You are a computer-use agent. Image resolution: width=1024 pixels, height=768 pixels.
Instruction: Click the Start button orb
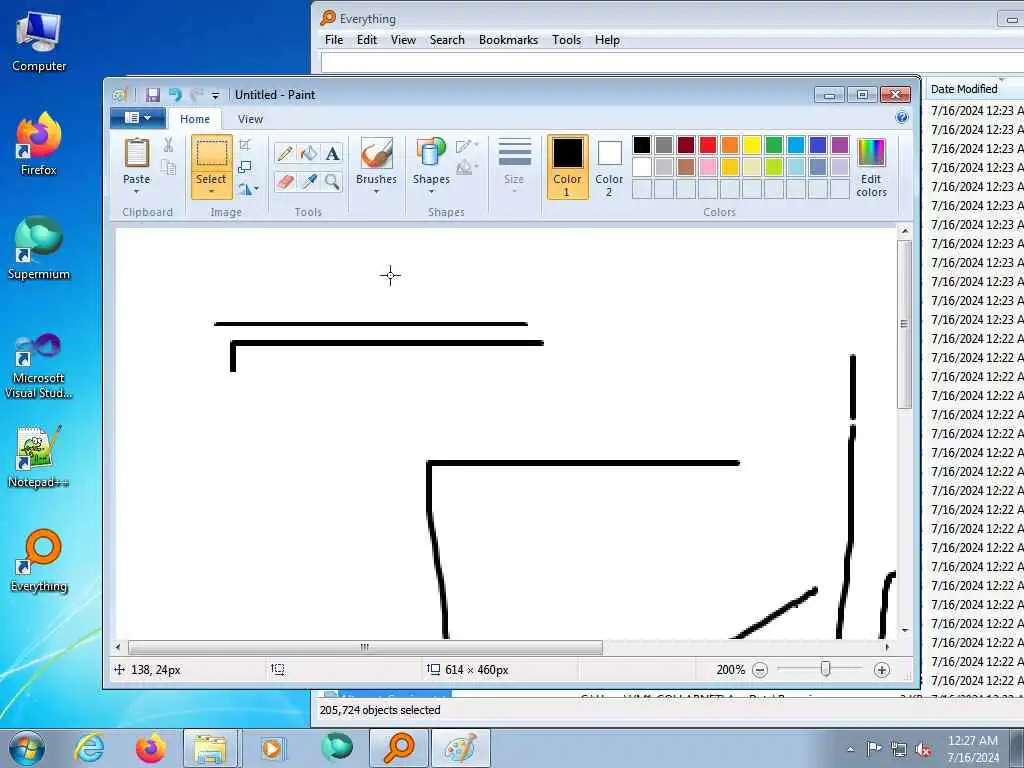pyautogui.click(x=26, y=748)
